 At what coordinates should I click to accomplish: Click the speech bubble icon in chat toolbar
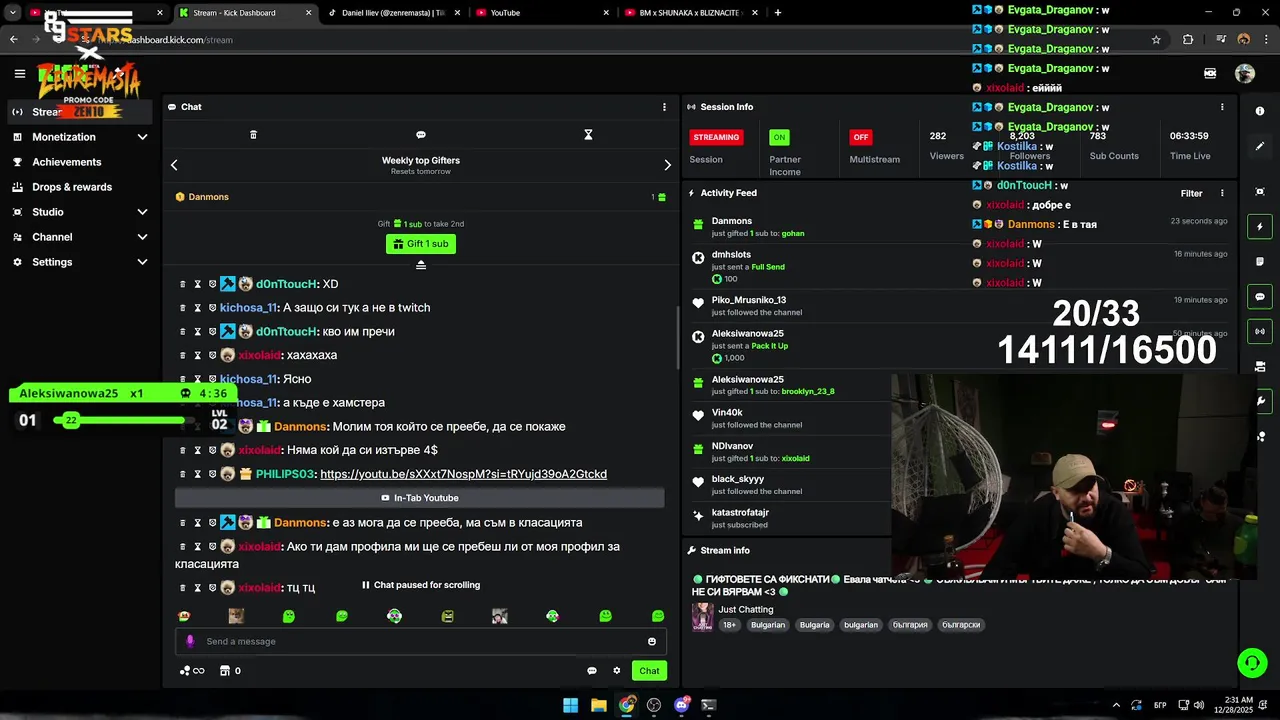click(421, 135)
